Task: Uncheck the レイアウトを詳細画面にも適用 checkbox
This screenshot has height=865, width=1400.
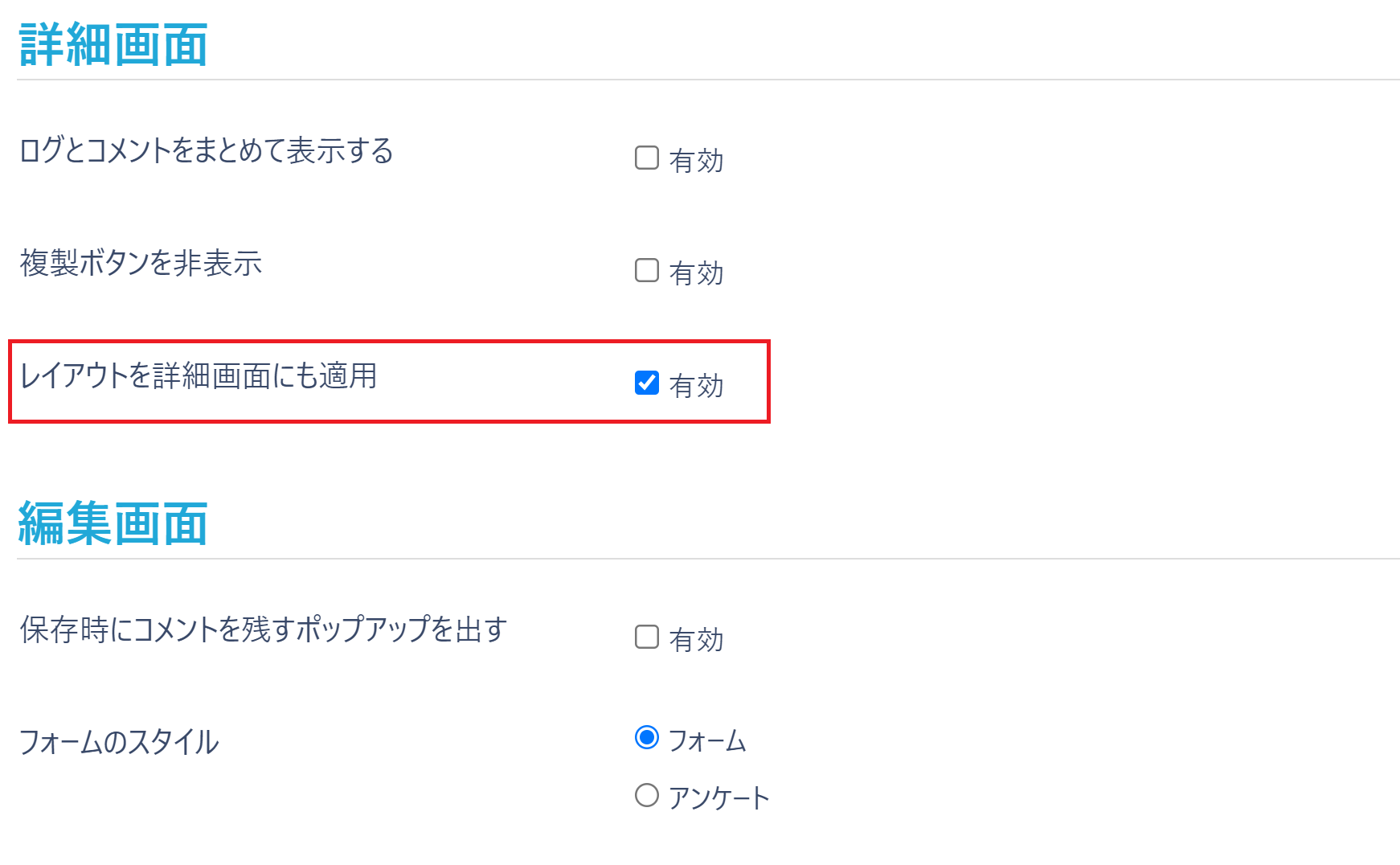Action: tap(646, 383)
